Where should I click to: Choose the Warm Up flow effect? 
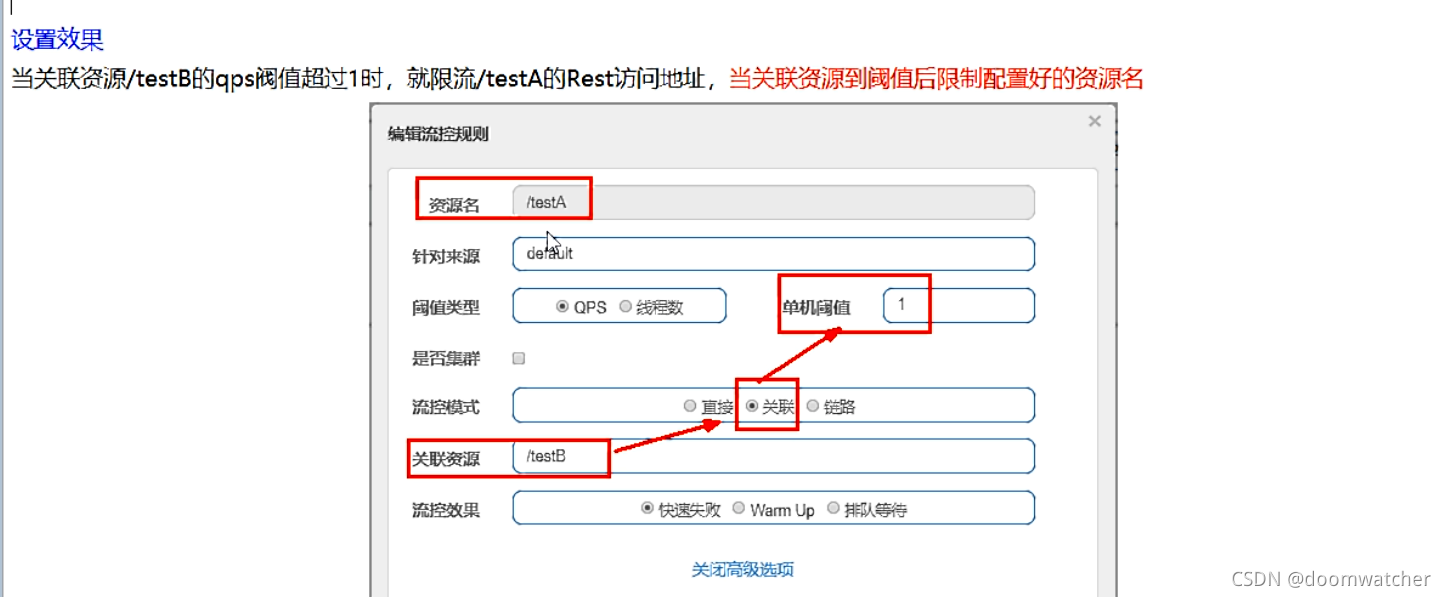(x=738, y=508)
